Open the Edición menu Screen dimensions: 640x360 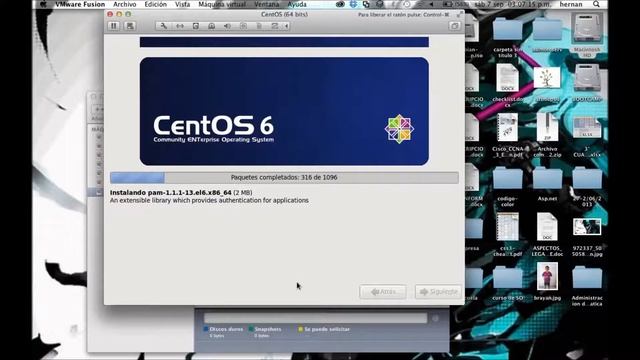coord(156,4)
